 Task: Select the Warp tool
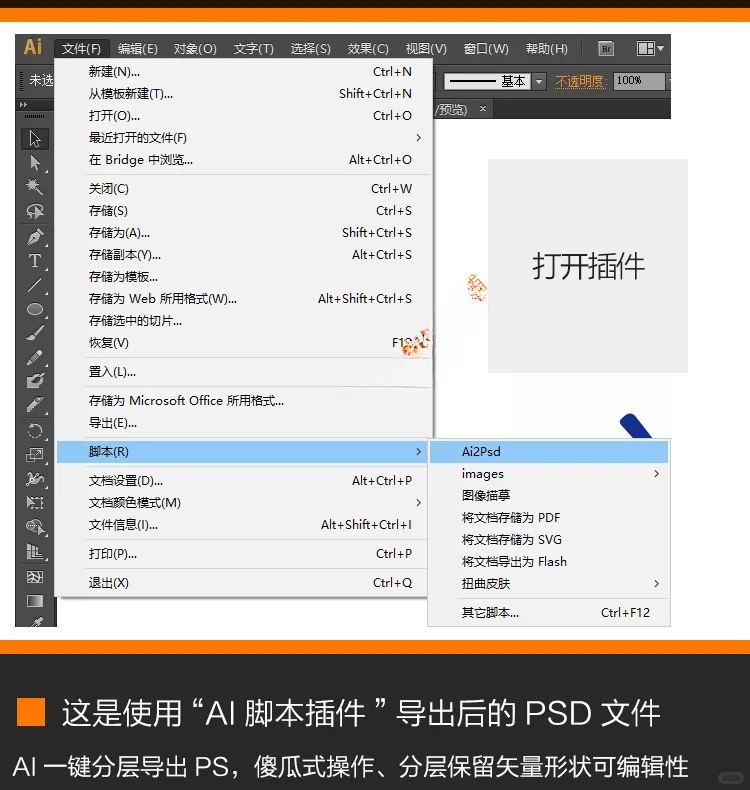click(x=35, y=479)
